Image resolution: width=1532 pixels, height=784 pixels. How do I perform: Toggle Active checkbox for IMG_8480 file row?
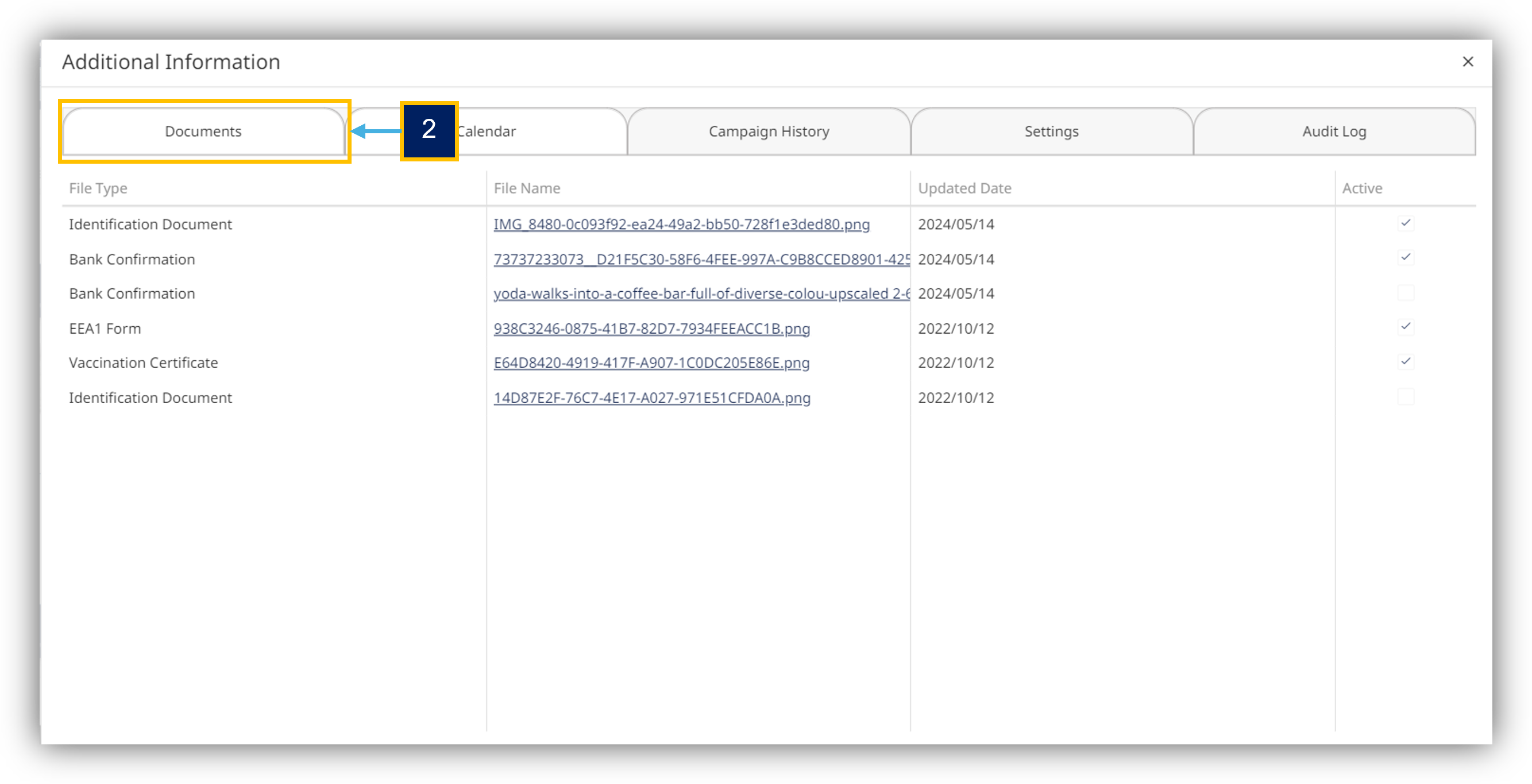pos(1405,223)
